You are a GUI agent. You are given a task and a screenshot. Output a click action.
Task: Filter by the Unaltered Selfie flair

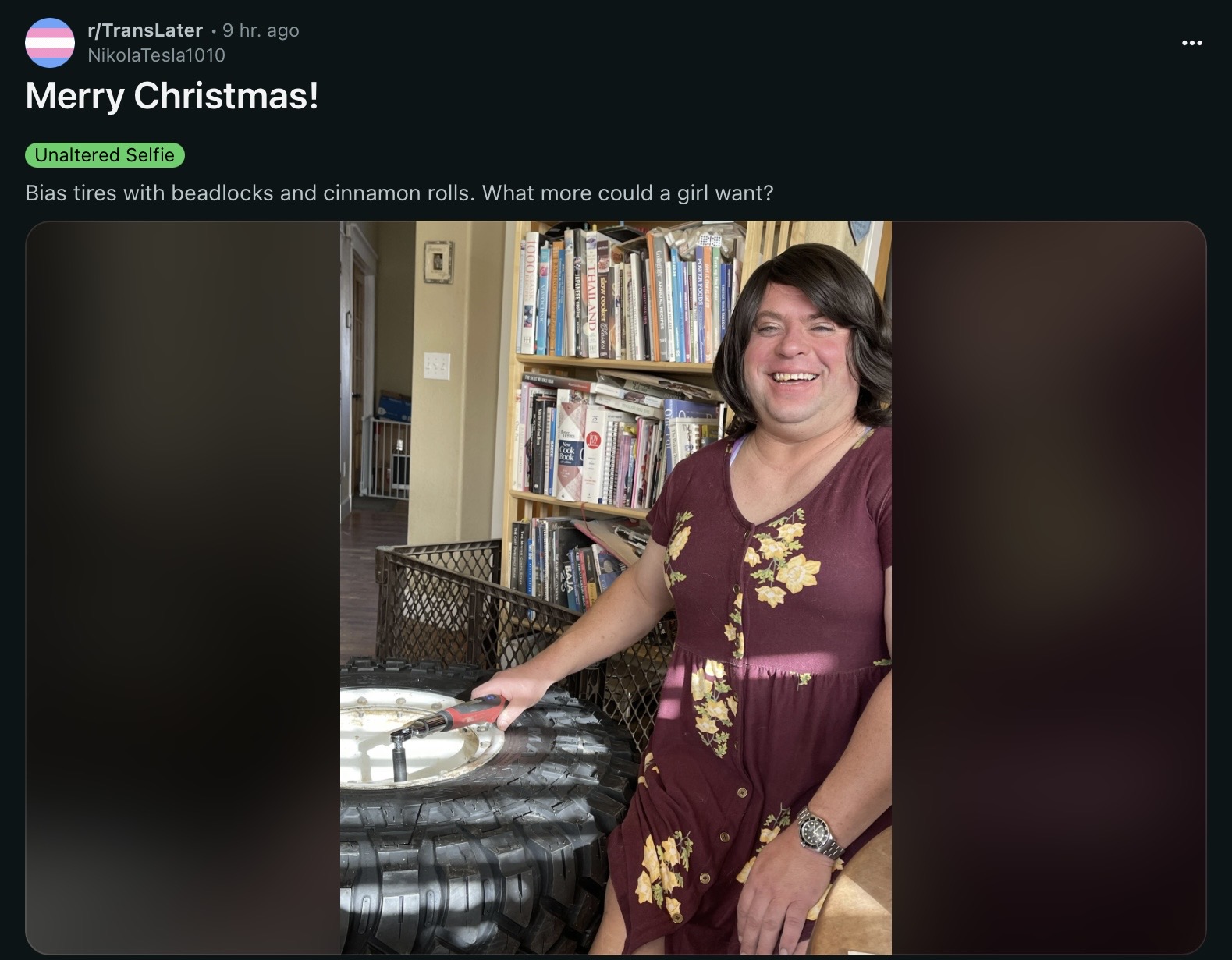(105, 155)
